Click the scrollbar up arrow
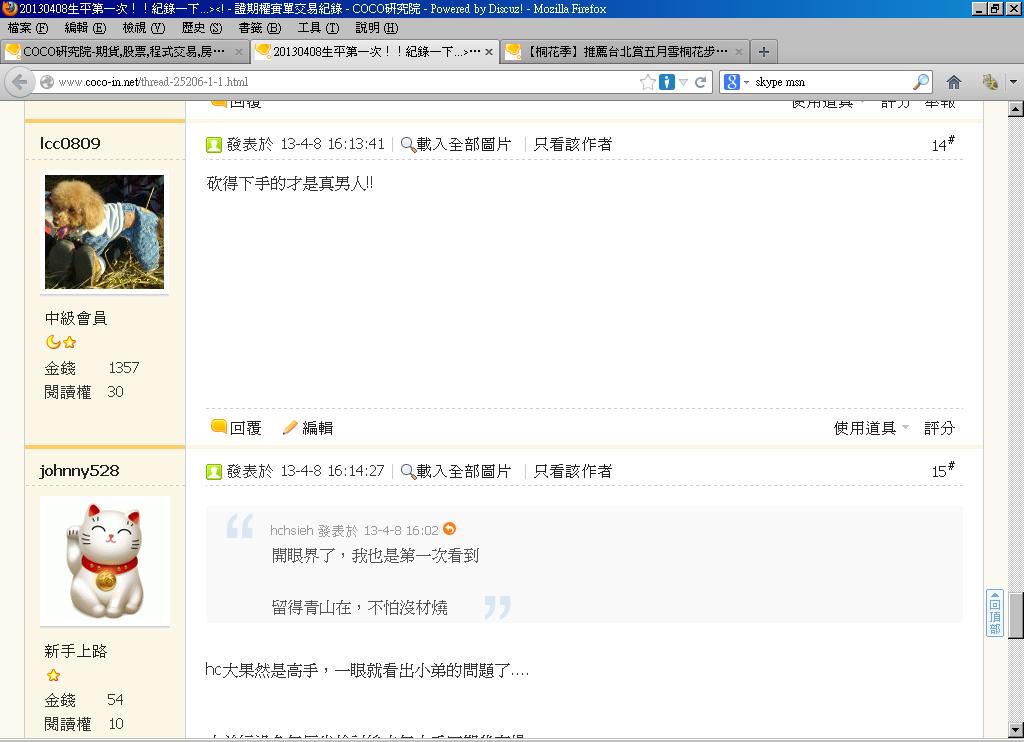The width and height of the screenshot is (1024, 742). (1016, 109)
